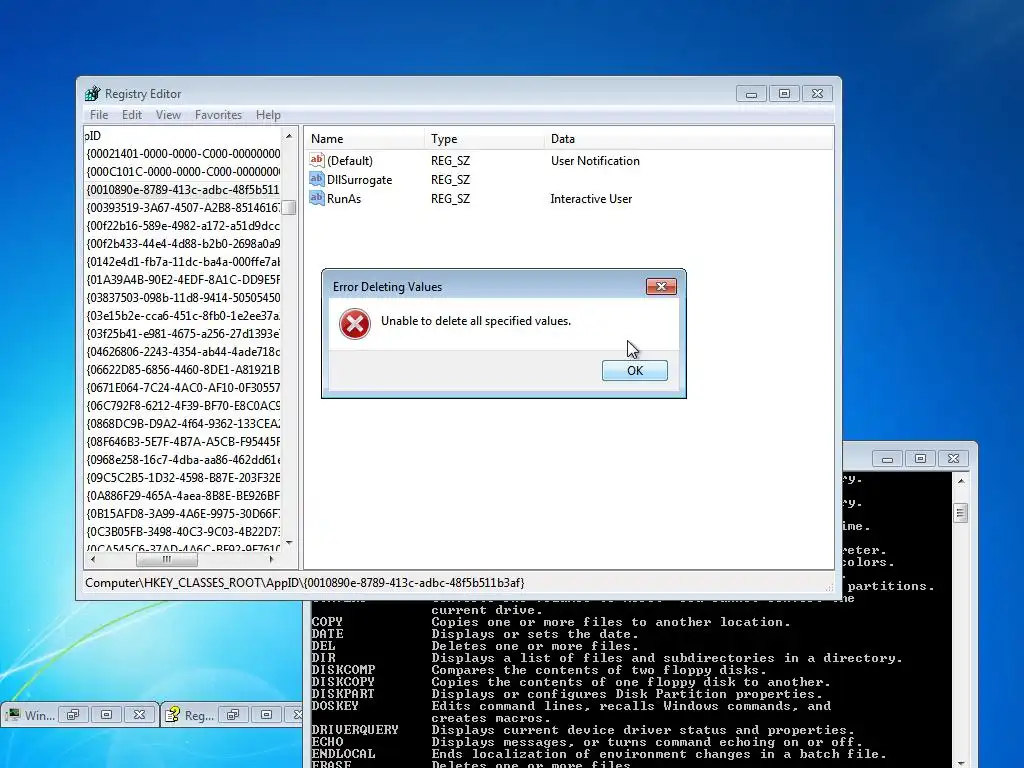Click the Registry Editor title bar icon

[x=93, y=93]
